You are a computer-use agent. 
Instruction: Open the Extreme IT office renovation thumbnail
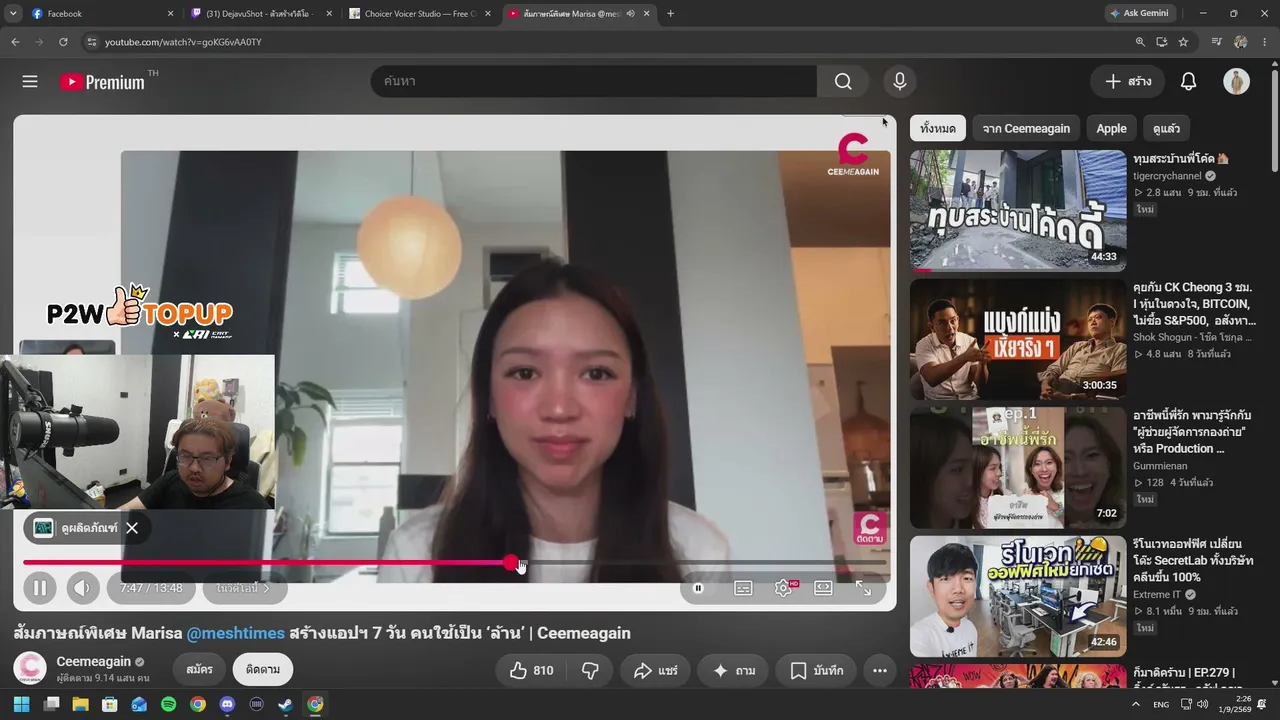point(1018,596)
